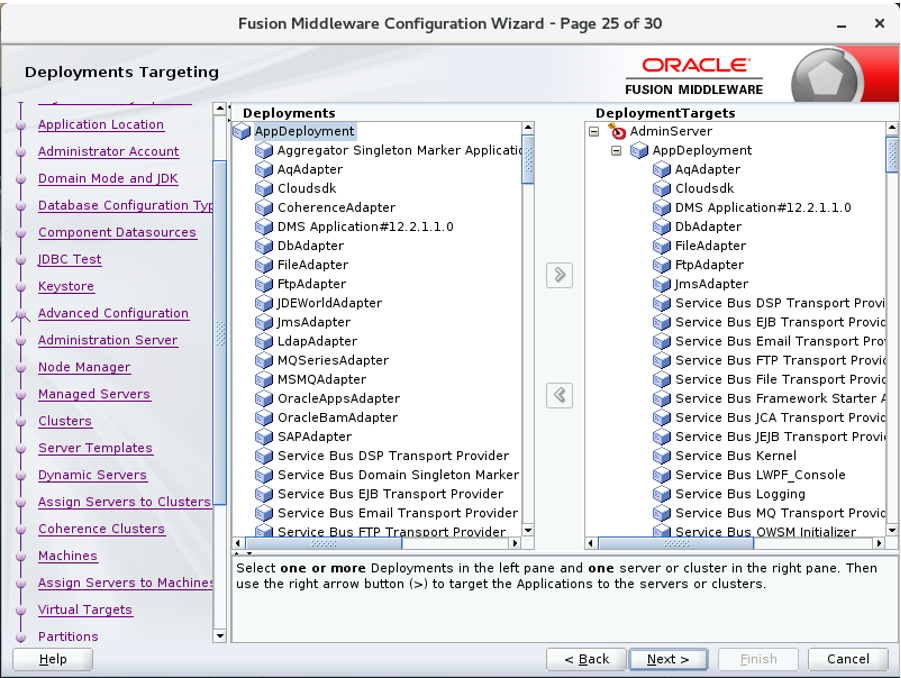
Task: Click the Service Bus Framework Starter cube icon
Action: tap(662, 399)
